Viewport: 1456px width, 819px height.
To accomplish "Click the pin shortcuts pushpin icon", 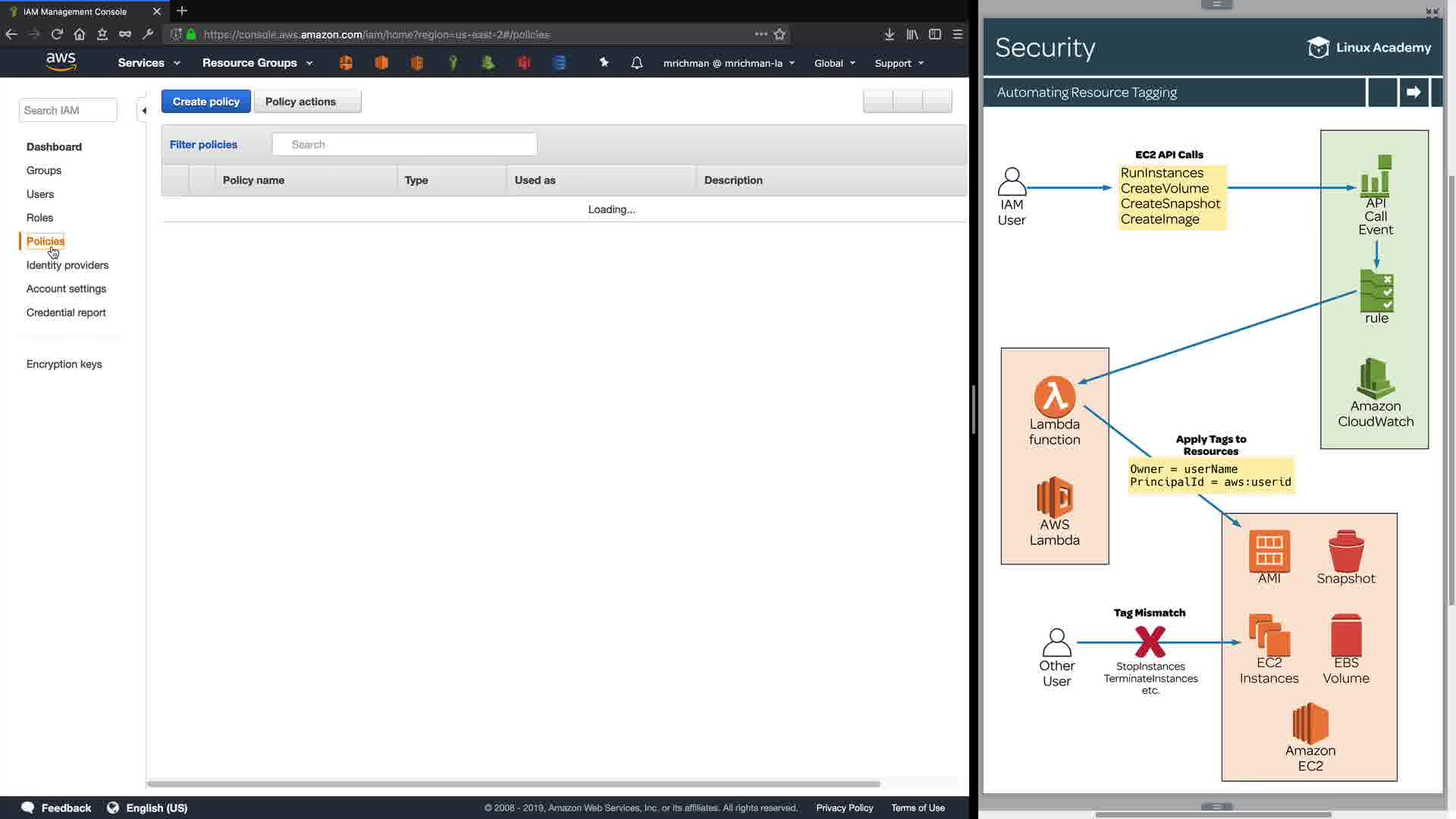I will click(604, 63).
